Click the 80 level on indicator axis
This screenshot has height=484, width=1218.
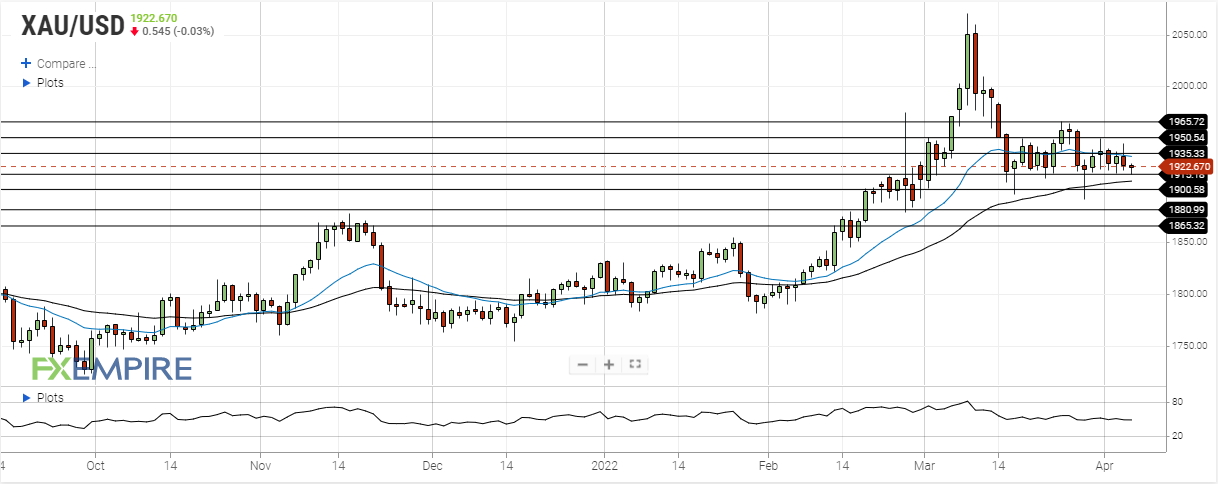[x=1178, y=402]
